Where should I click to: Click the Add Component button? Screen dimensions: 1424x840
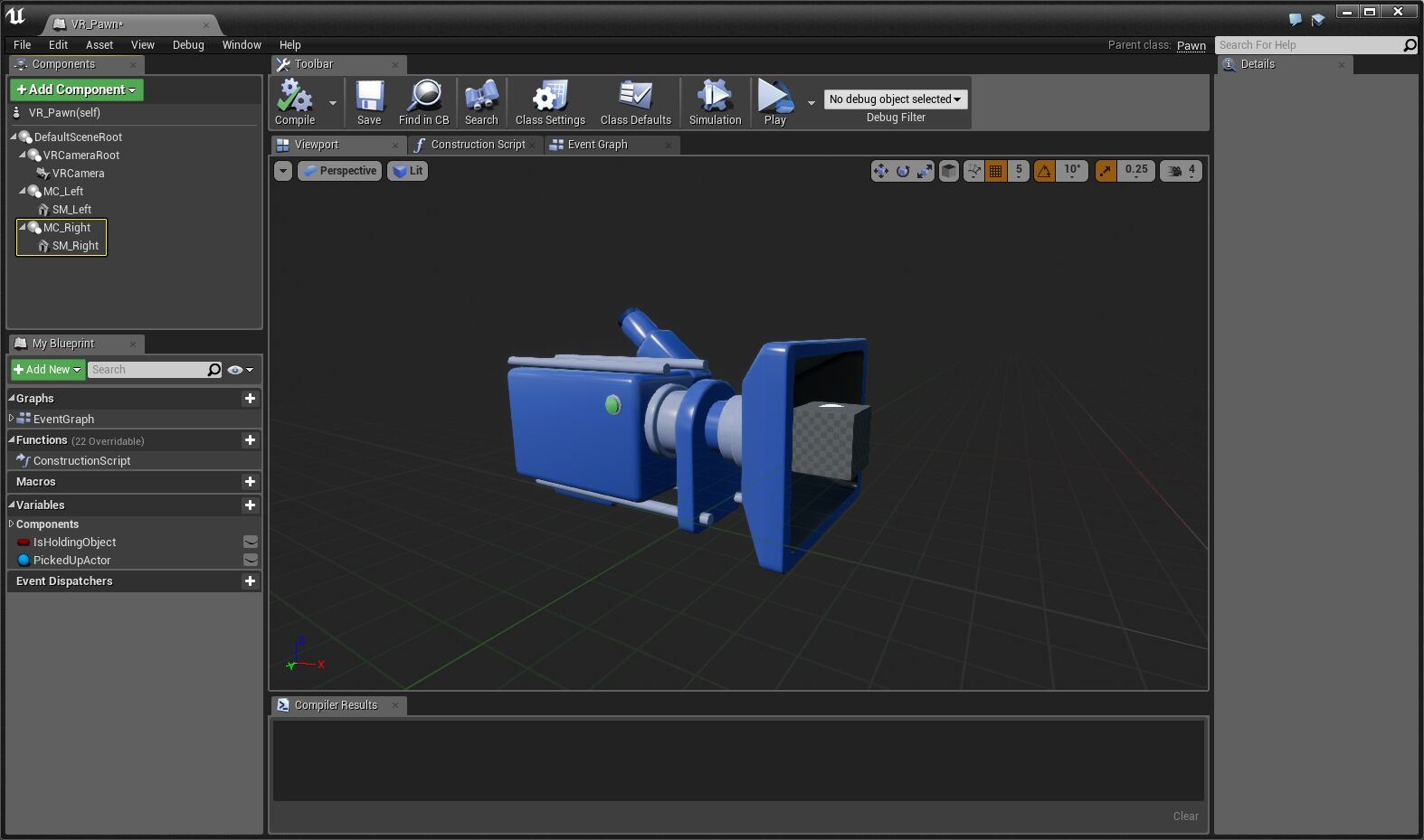77,90
